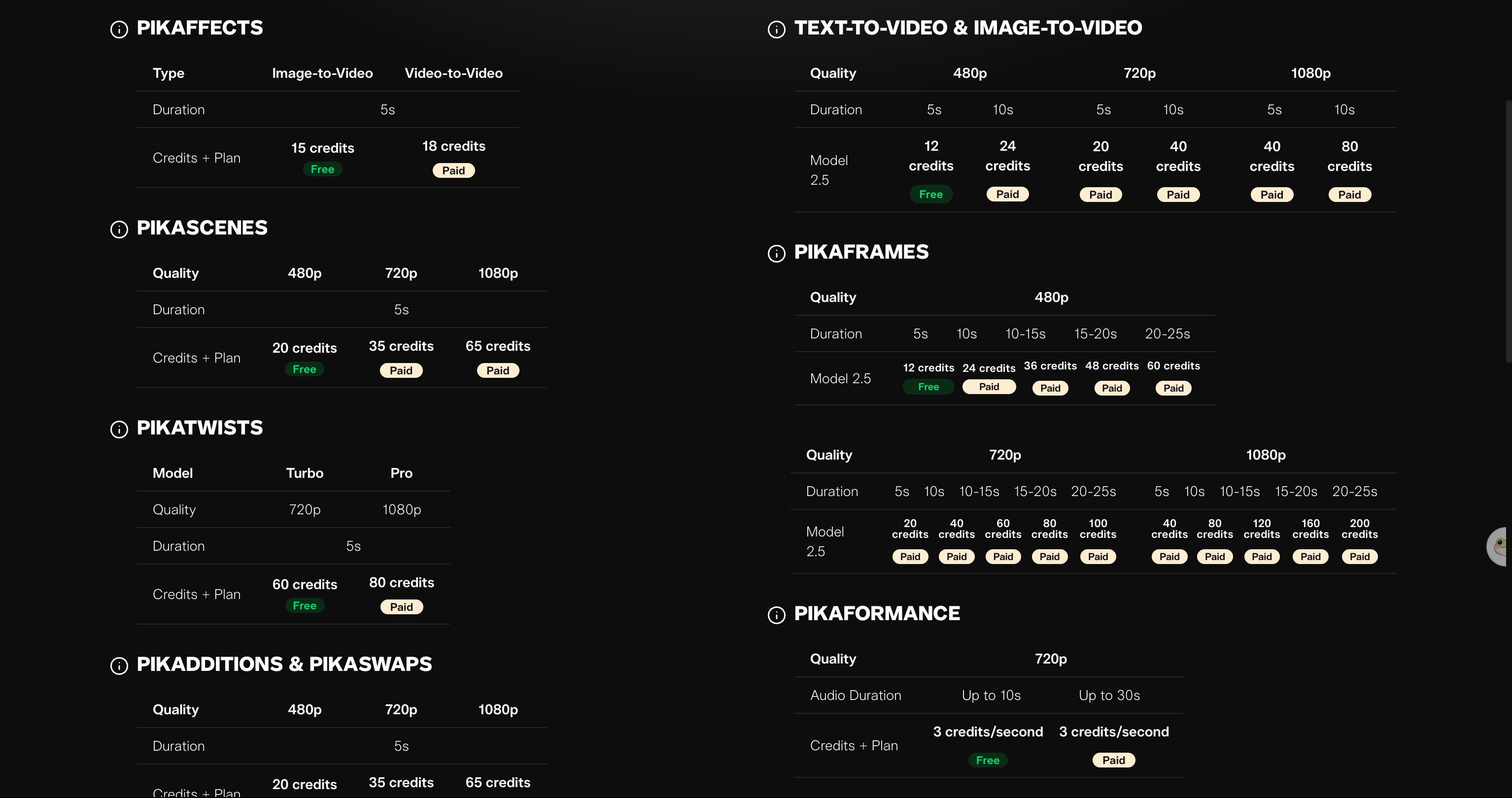The height and width of the screenshot is (798, 1512).
Task: Click the '18 credits' cell in Pikaffects
Action: point(454,146)
